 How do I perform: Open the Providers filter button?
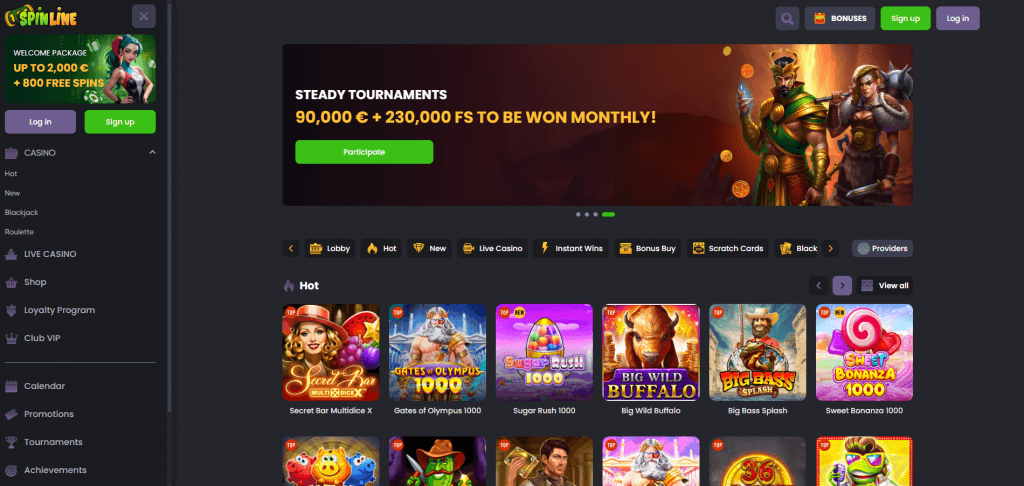pyautogui.click(x=882, y=248)
